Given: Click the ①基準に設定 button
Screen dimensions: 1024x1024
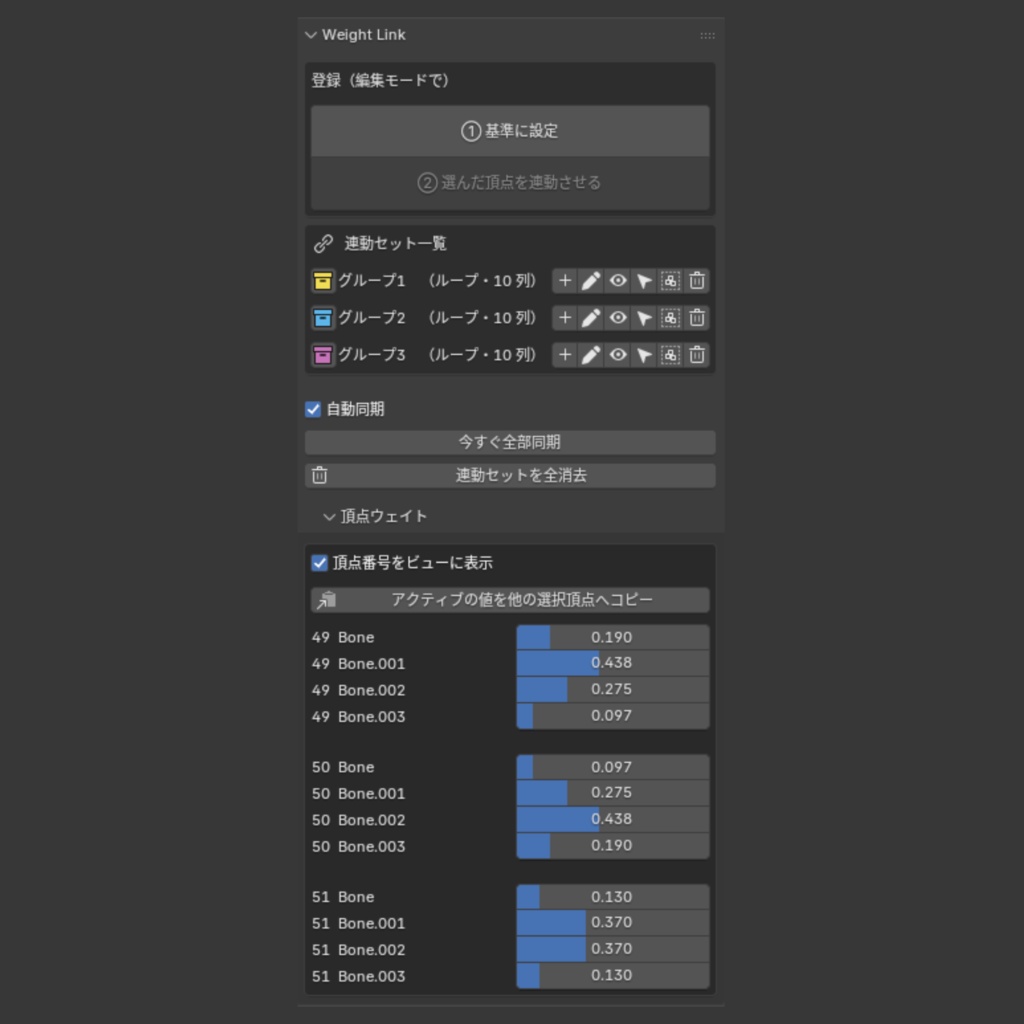Looking at the screenshot, I should click(510, 131).
